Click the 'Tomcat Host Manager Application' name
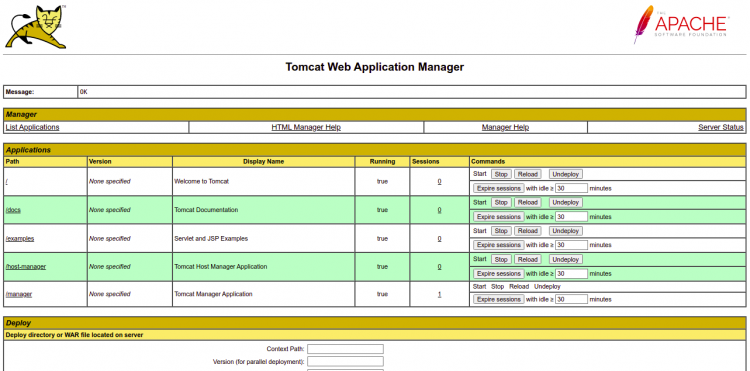 (221, 267)
